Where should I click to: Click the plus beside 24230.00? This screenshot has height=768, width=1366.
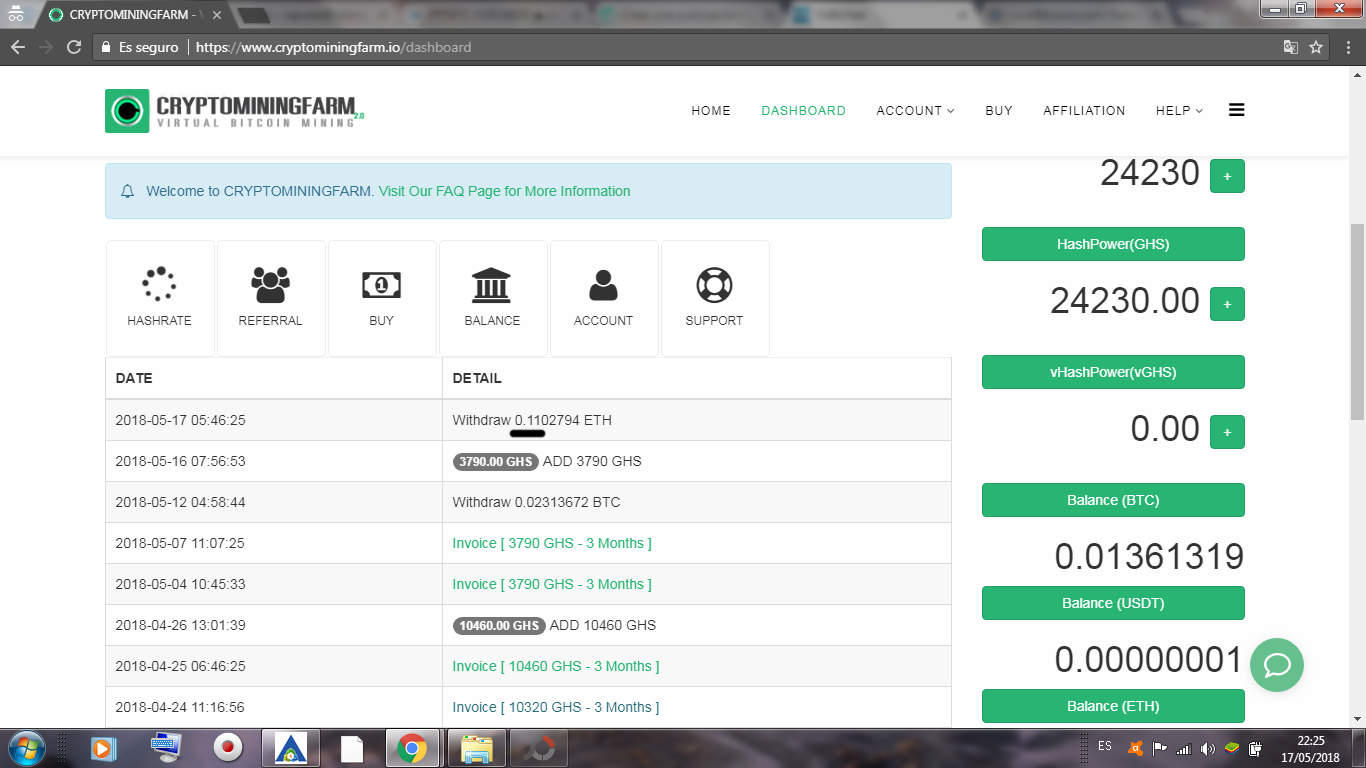1227,304
